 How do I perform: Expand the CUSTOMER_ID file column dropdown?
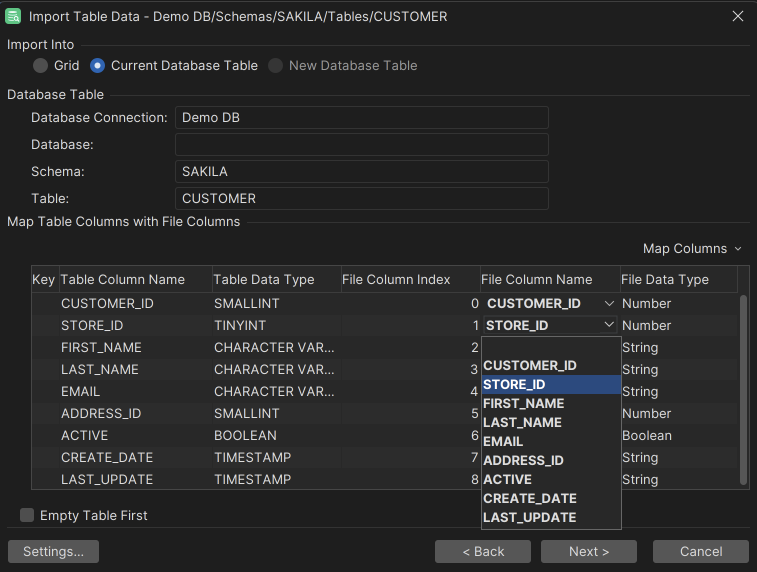coord(609,303)
